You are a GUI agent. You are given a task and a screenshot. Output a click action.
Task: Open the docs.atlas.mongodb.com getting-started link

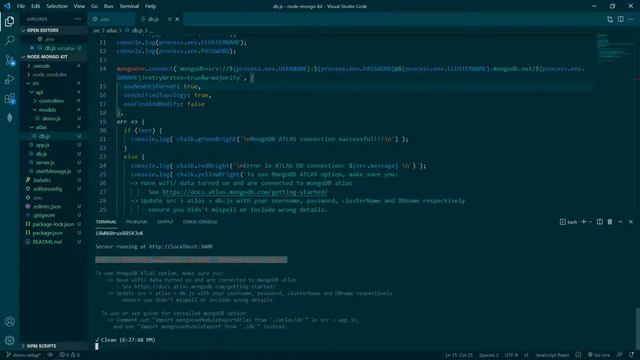244,192
